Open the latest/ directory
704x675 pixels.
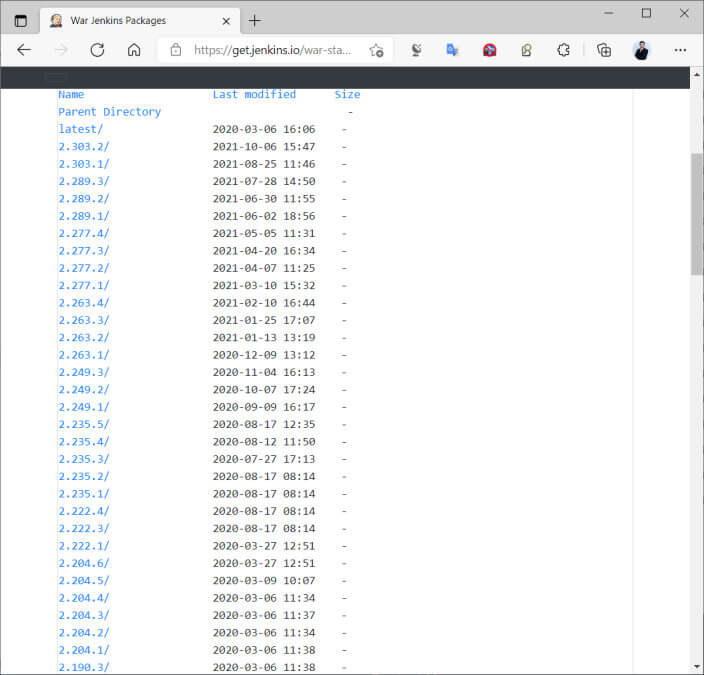coord(81,129)
